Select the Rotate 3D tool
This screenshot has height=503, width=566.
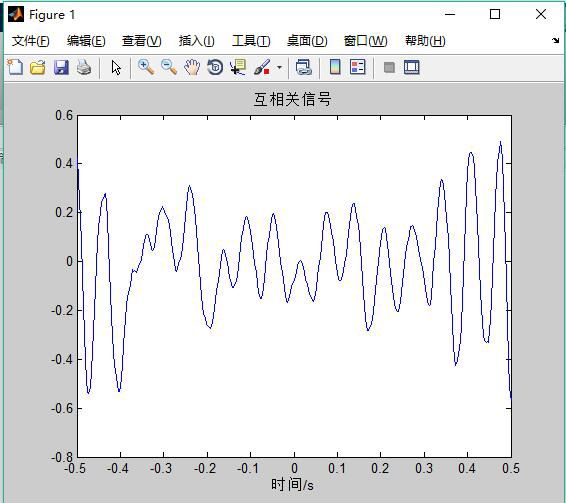(215, 67)
